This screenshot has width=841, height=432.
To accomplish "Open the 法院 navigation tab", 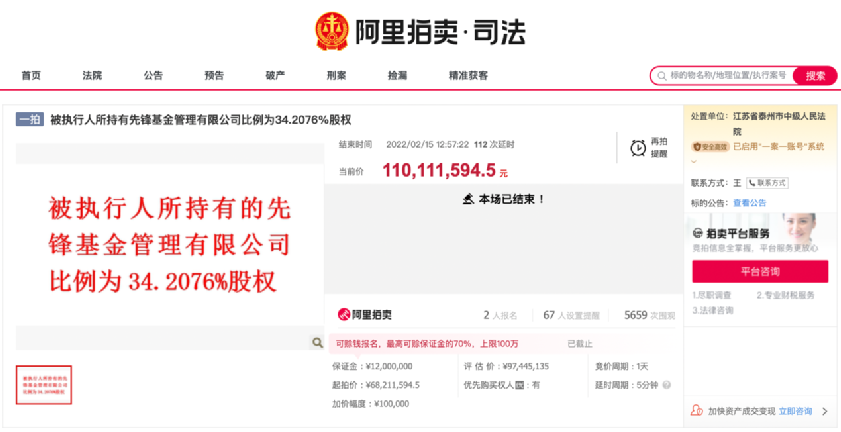I will click(x=92, y=76).
